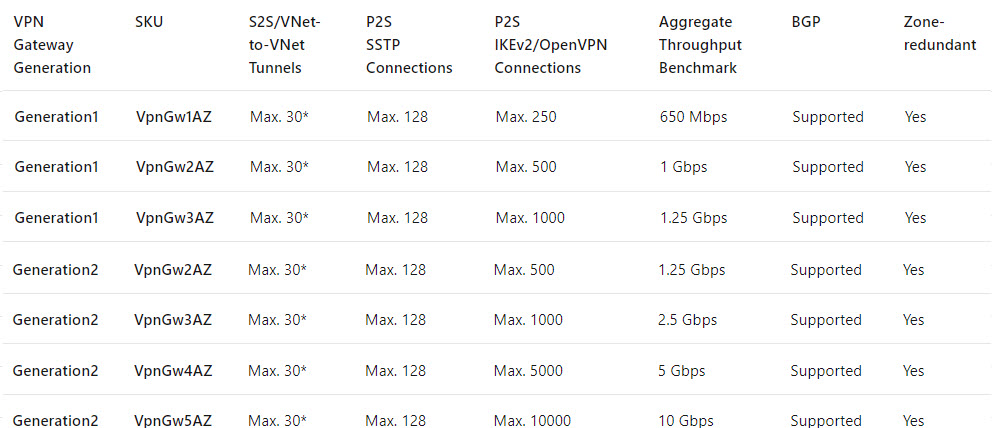Select the 5 Gbps throughput cell
The width and height of the screenshot is (992, 428).
682,371
